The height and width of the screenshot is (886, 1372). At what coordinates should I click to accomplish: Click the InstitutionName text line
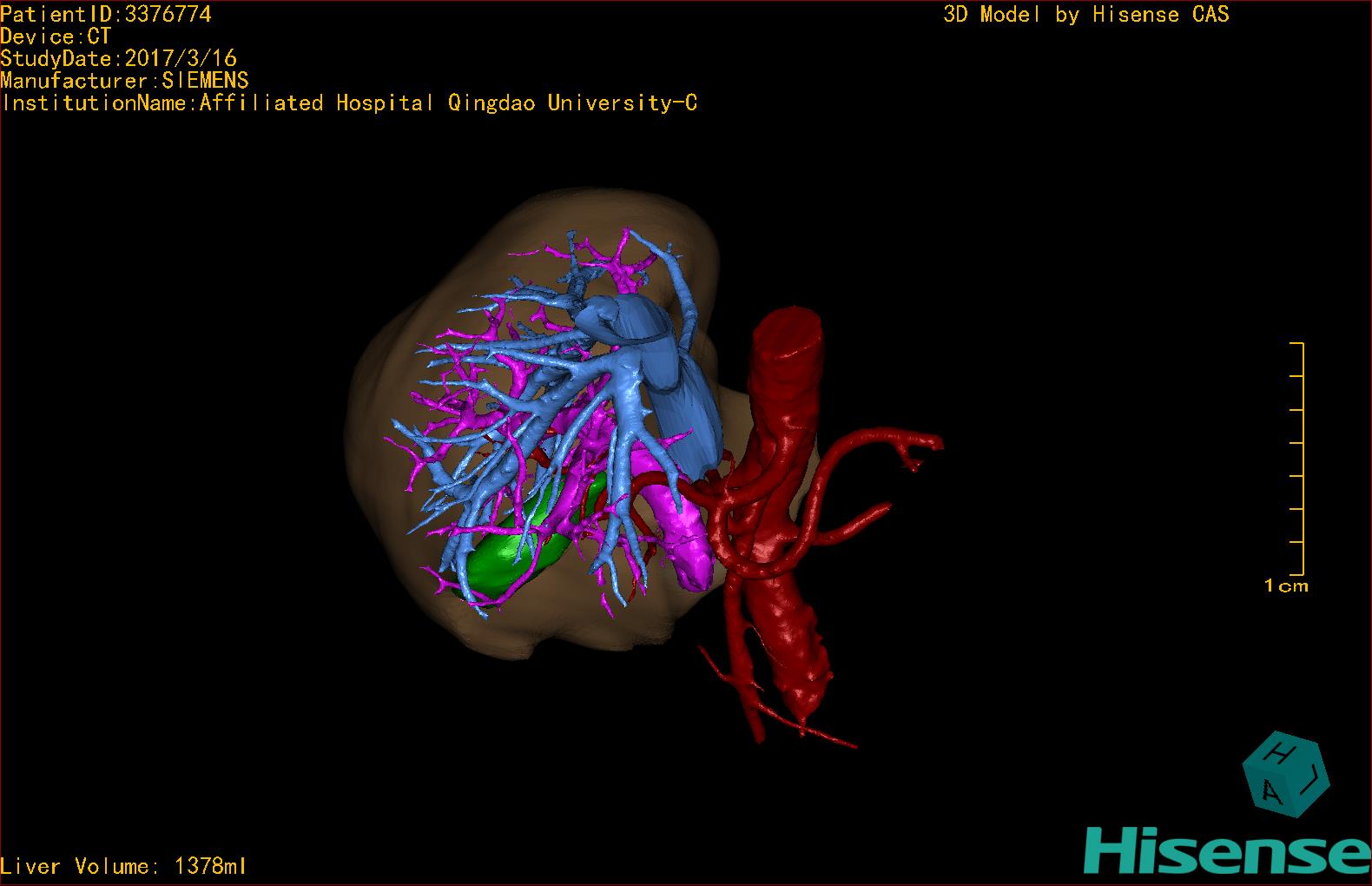click(349, 103)
